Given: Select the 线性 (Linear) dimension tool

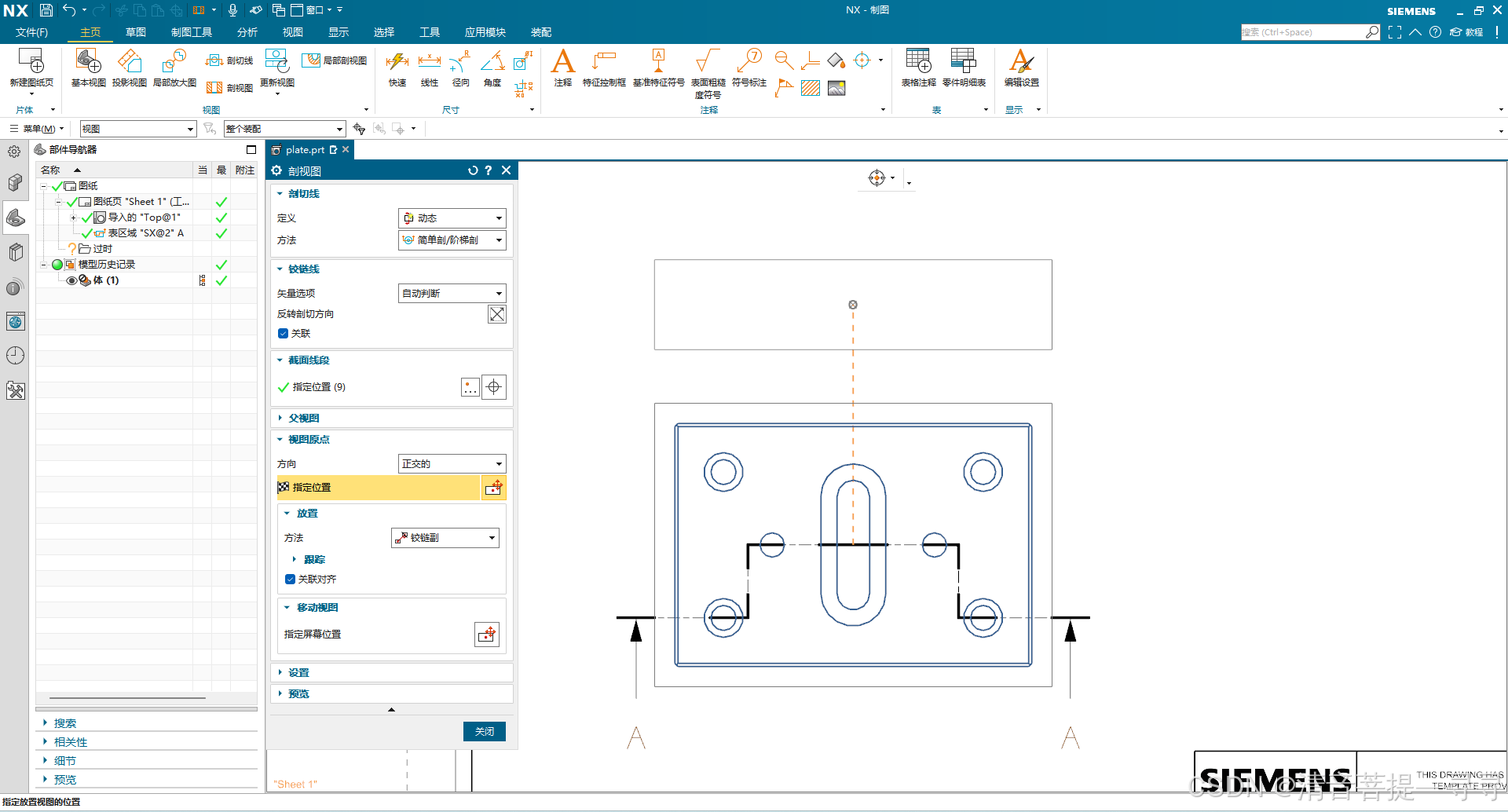Looking at the screenshot, I should (x=429, y=68).
